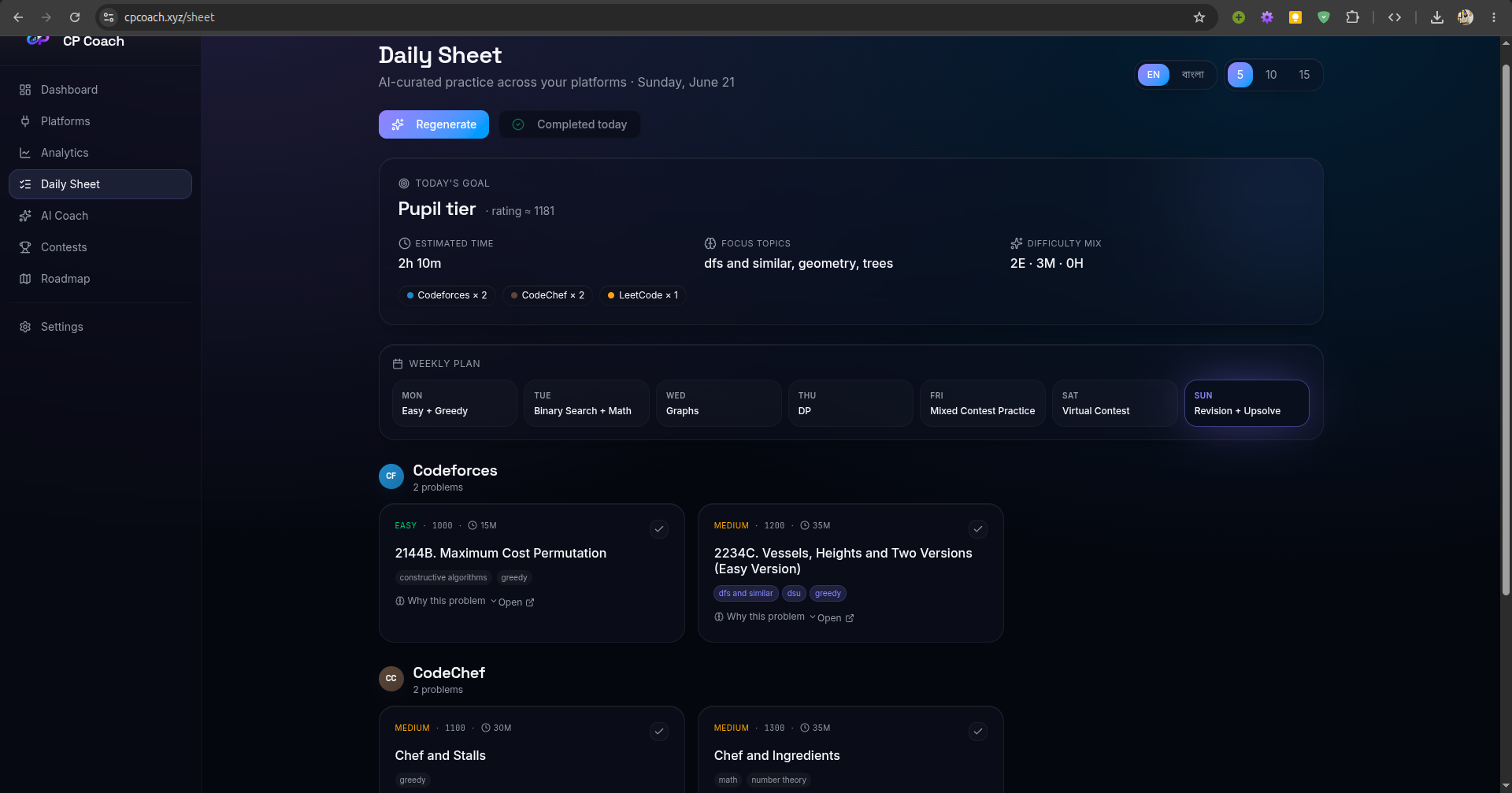The height and width of the screenshot is (793, 1512).
Task: Open the Chef and Stalls problem title
Action: pos(440,756)
